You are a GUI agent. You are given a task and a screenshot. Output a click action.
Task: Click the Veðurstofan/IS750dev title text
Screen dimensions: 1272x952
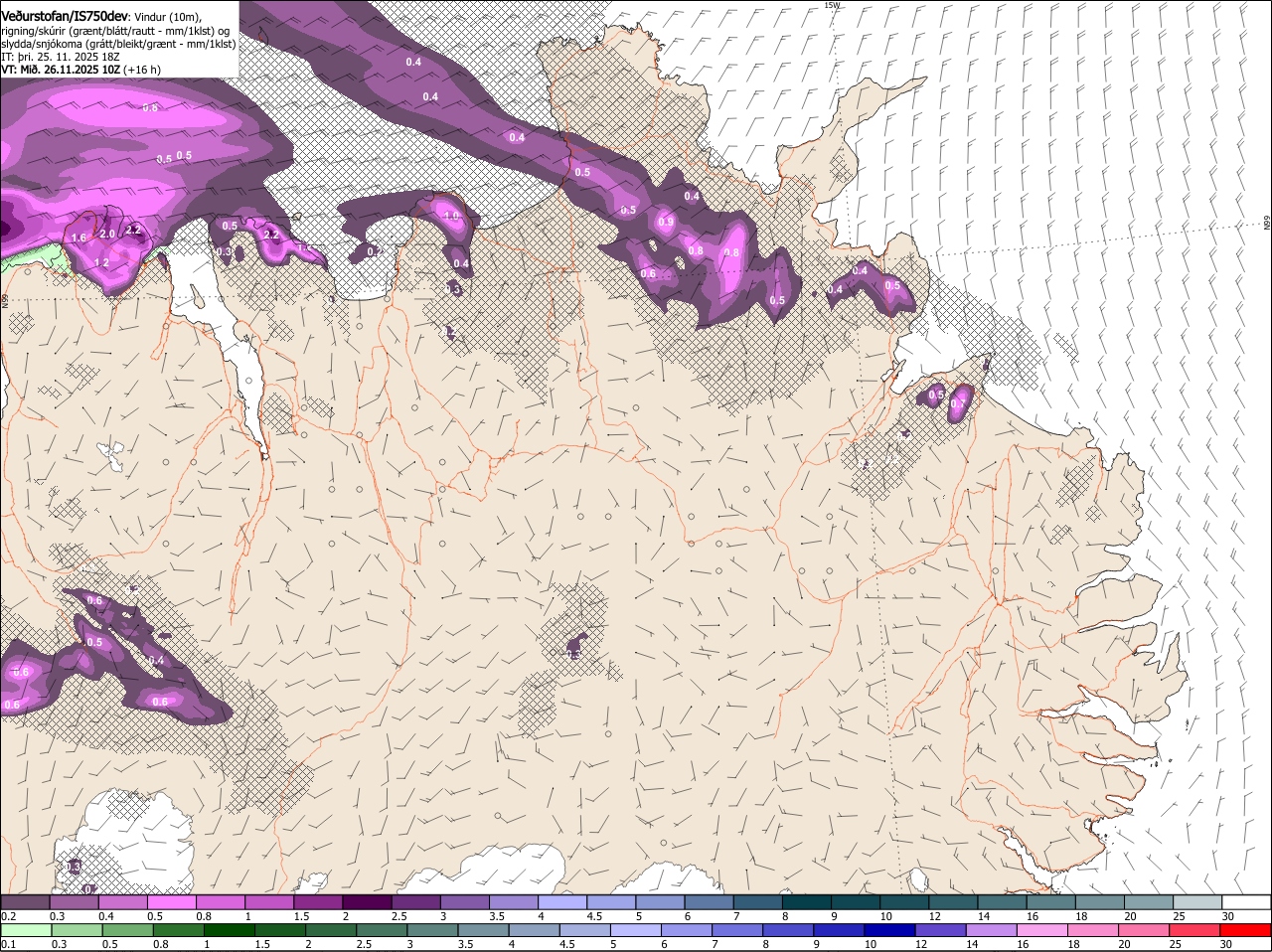[x=65, y=16]
